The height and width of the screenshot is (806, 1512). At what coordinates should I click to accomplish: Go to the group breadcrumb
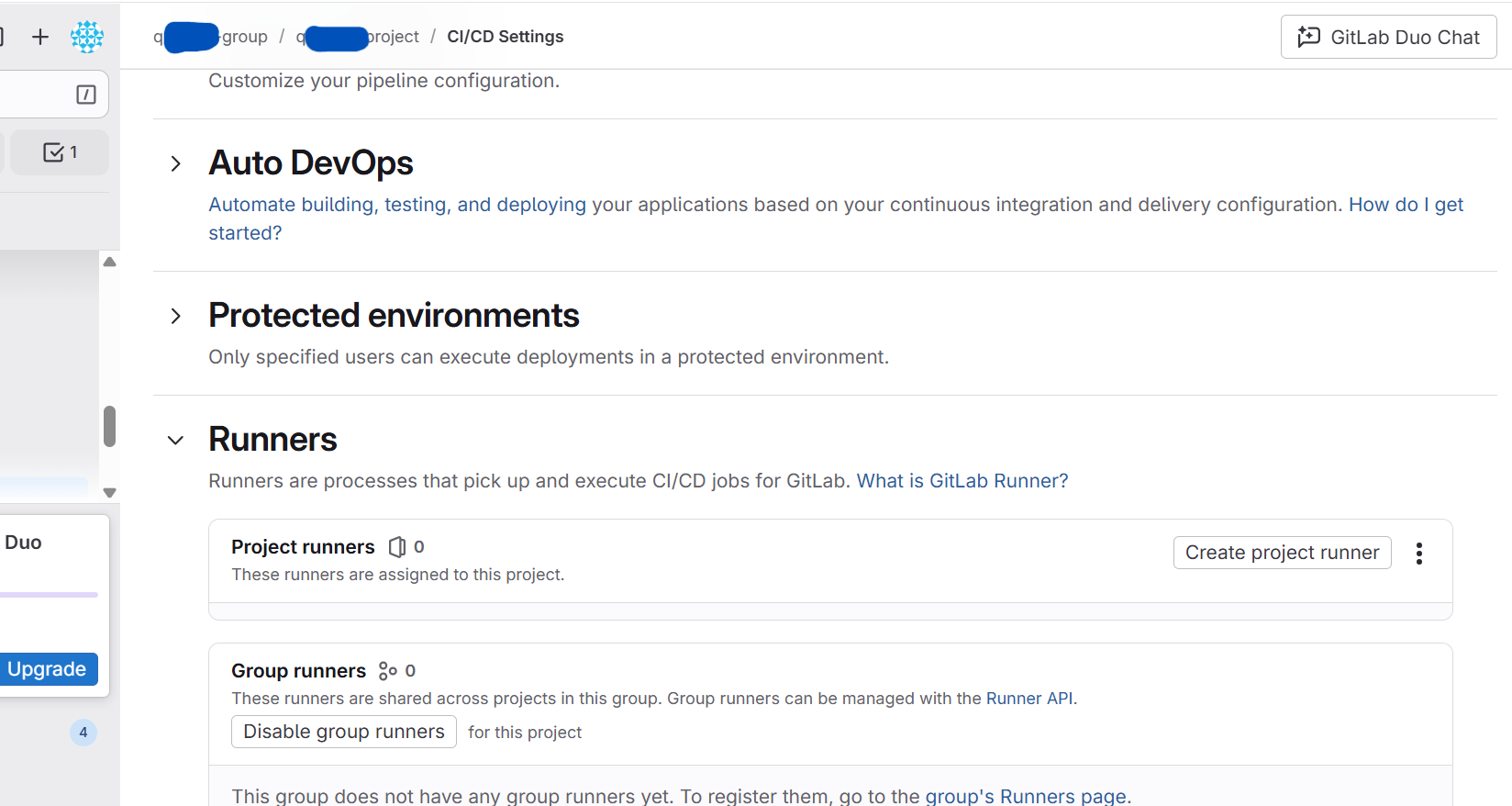pyautogui.click(x=211, y=37)
